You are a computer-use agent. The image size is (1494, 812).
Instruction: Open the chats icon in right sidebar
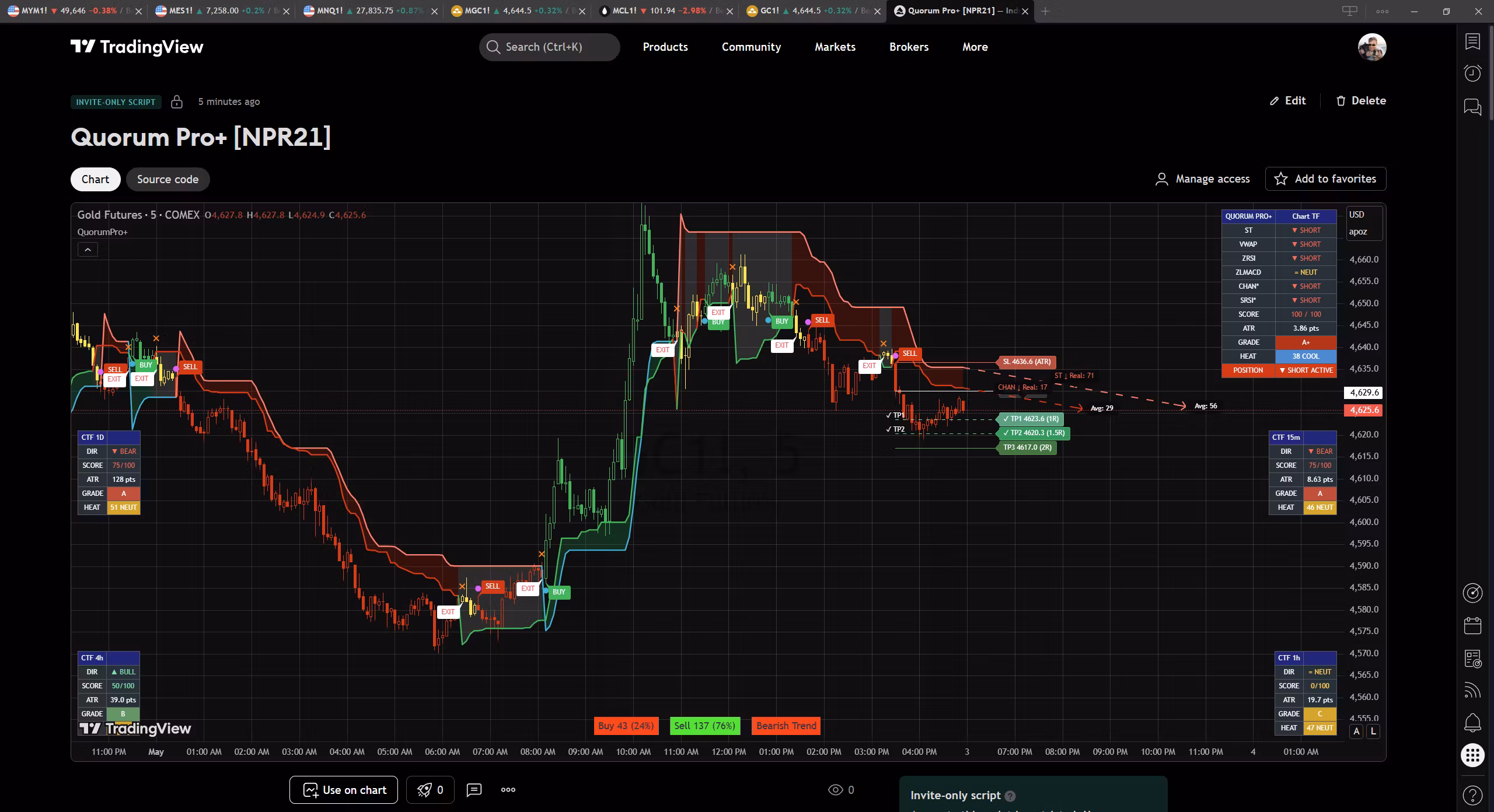pyautogui.click(x=1472, y=107)
